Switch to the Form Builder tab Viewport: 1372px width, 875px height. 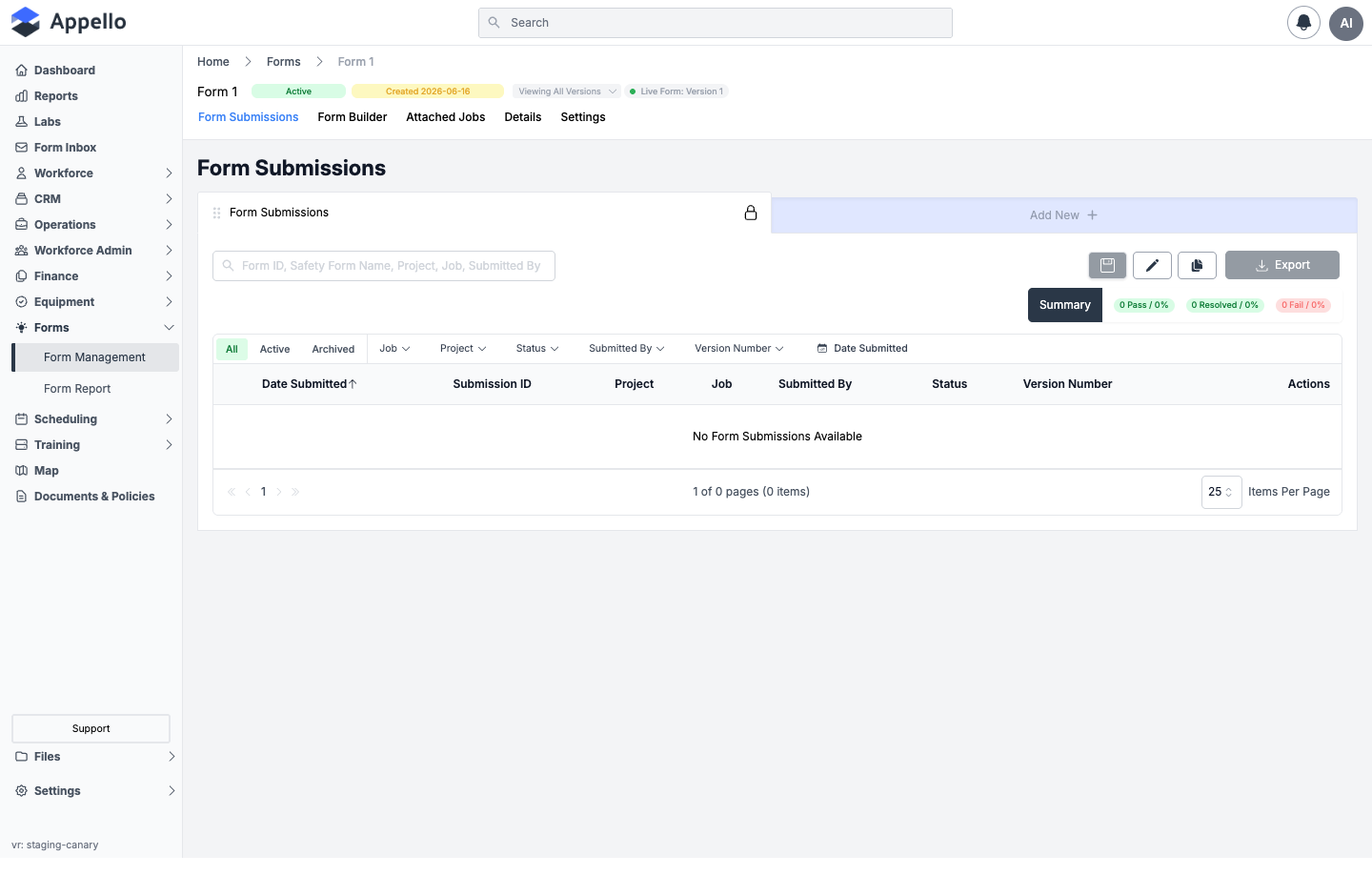coord(353,117)
